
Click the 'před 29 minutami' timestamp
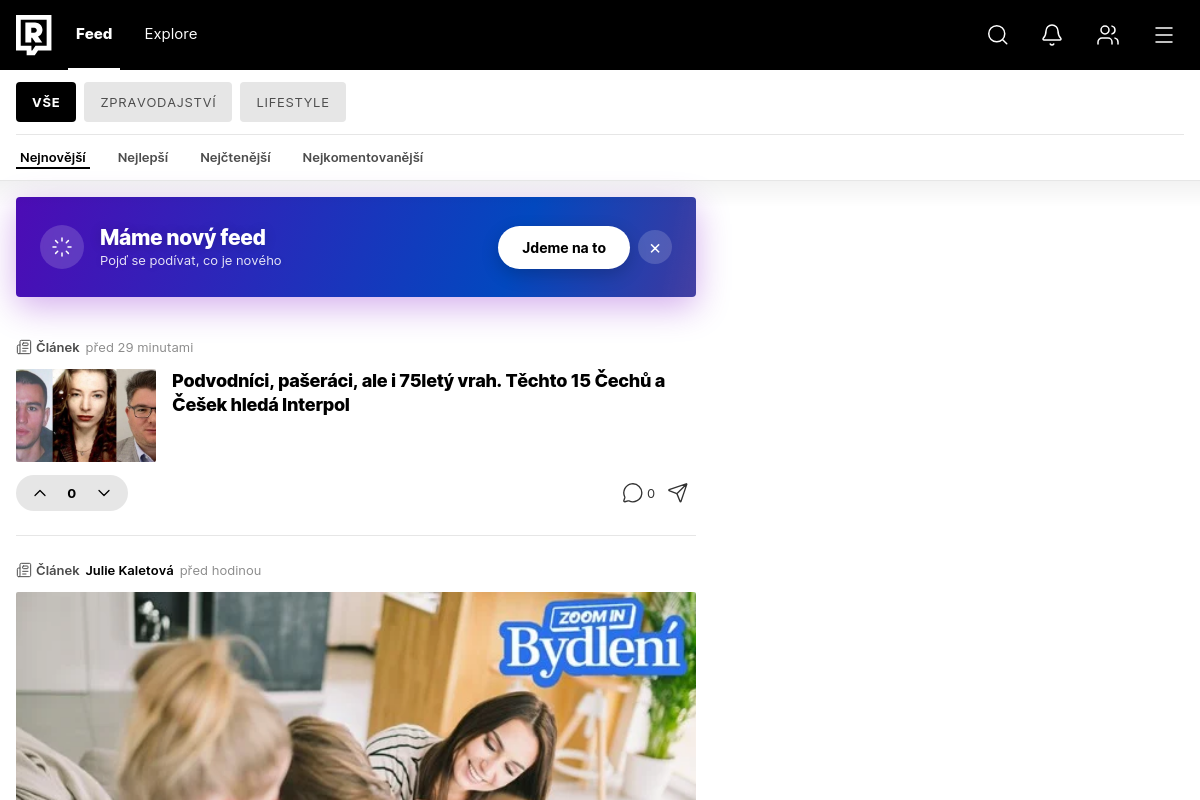click(139, 347)
